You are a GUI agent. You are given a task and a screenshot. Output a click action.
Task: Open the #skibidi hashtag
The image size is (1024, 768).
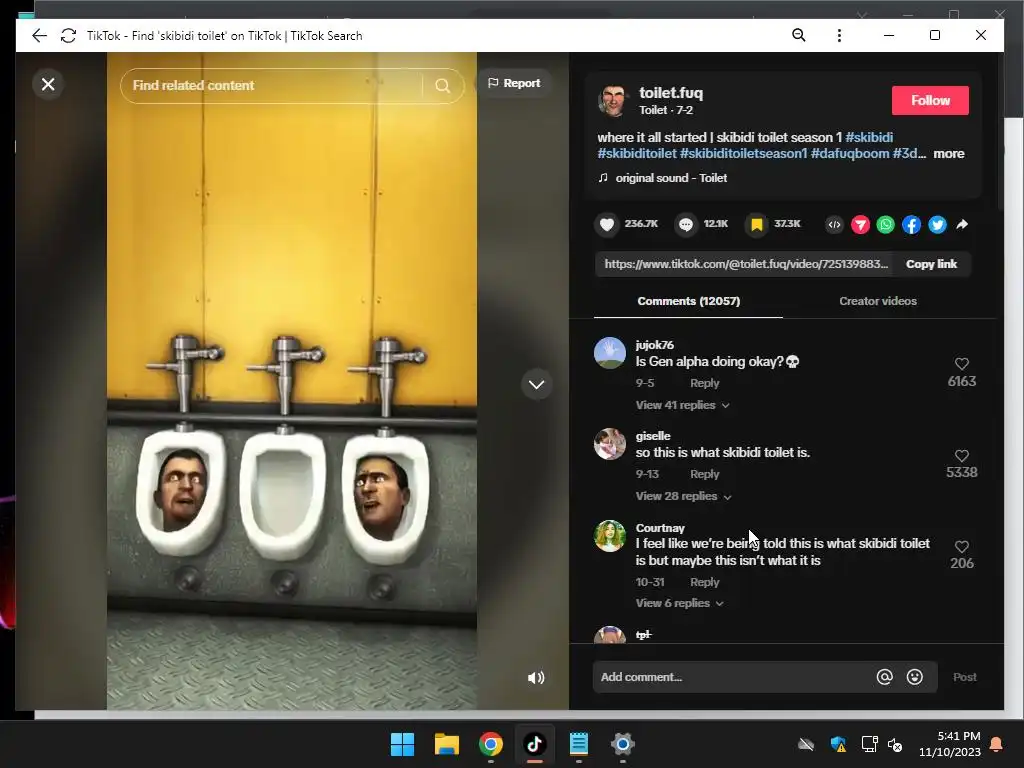[869, 137]
